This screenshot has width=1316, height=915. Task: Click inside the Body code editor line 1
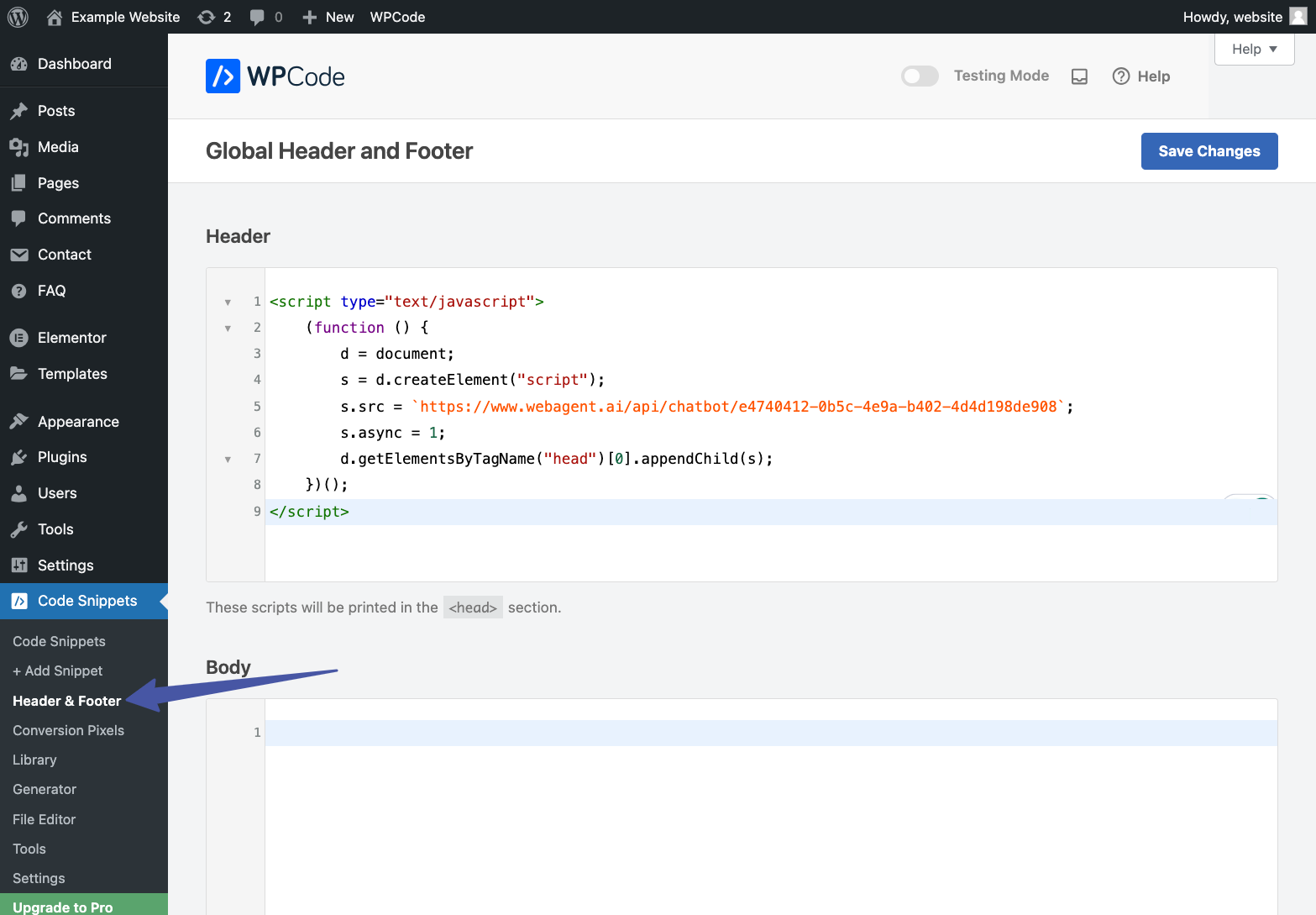pyautogui.click(x=756, y=733)
